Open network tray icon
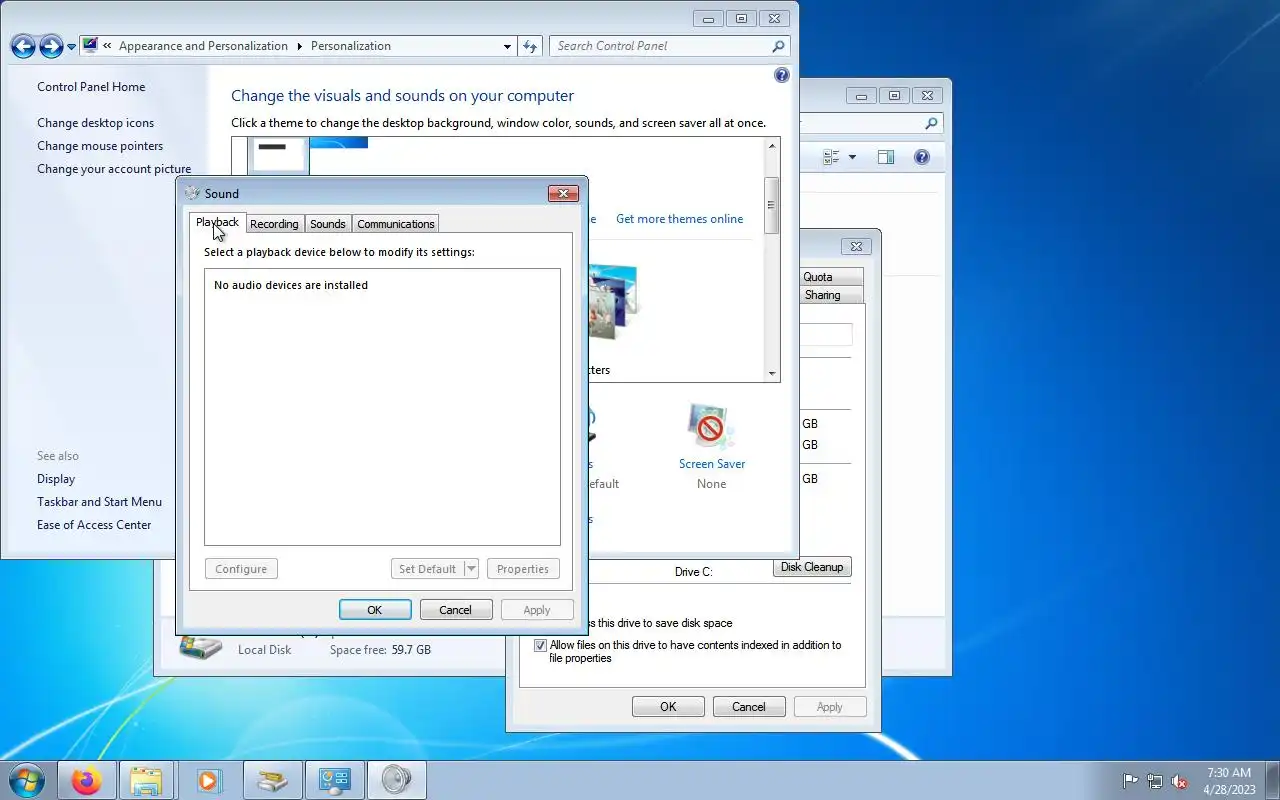 pyautogui.click(x=1155, y=781)
